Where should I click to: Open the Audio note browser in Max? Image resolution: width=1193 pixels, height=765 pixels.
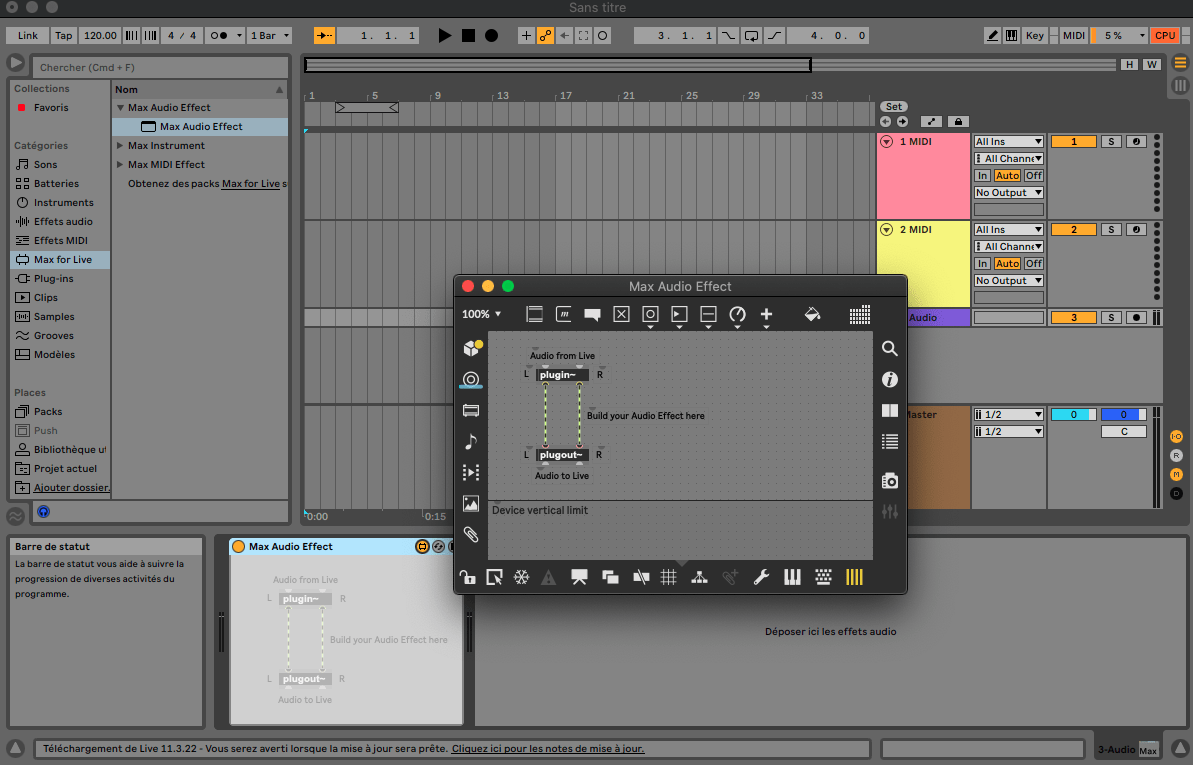pos(471,441)
